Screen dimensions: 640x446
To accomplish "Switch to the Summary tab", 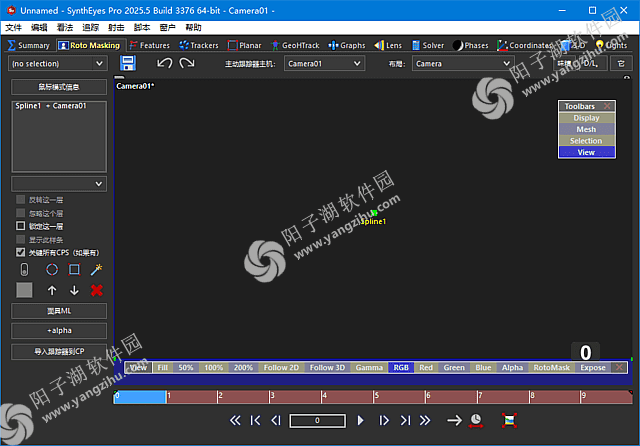I will (29, 45).
